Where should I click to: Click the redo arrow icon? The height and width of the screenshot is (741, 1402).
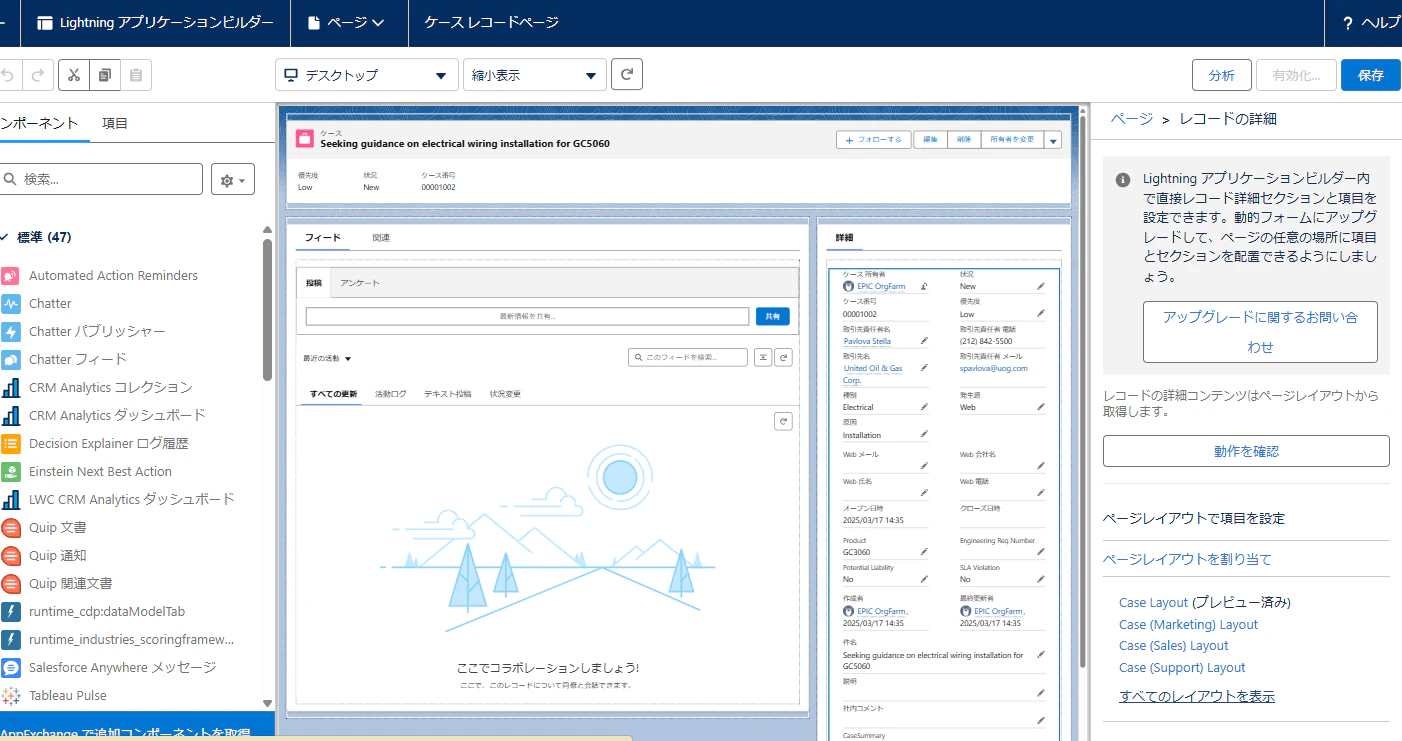[37, 75]
